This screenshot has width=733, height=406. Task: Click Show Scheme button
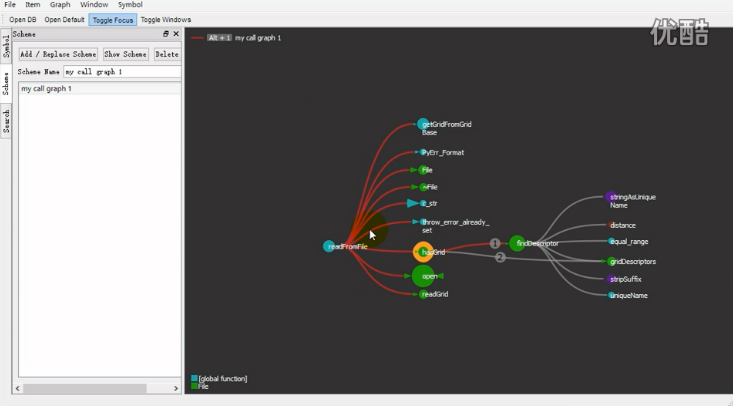tap(125, 54)
